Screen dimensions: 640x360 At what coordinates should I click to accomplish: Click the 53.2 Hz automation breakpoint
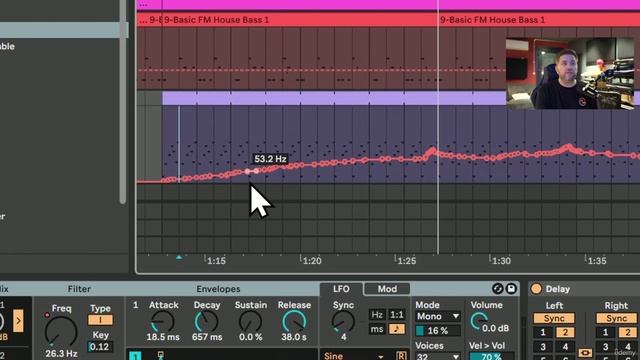pyautogui.click(x=247, y=171)
